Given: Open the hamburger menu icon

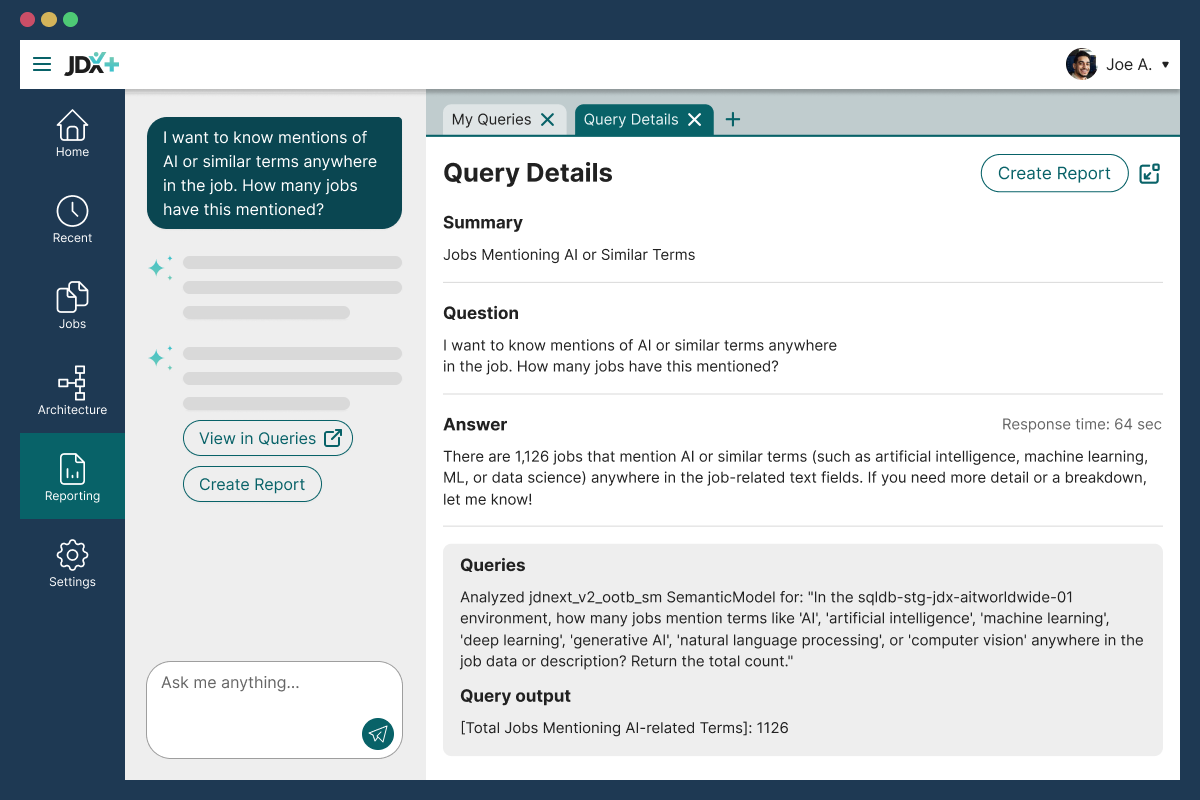Looking at the screenshot, I should (x=42, y=65).
